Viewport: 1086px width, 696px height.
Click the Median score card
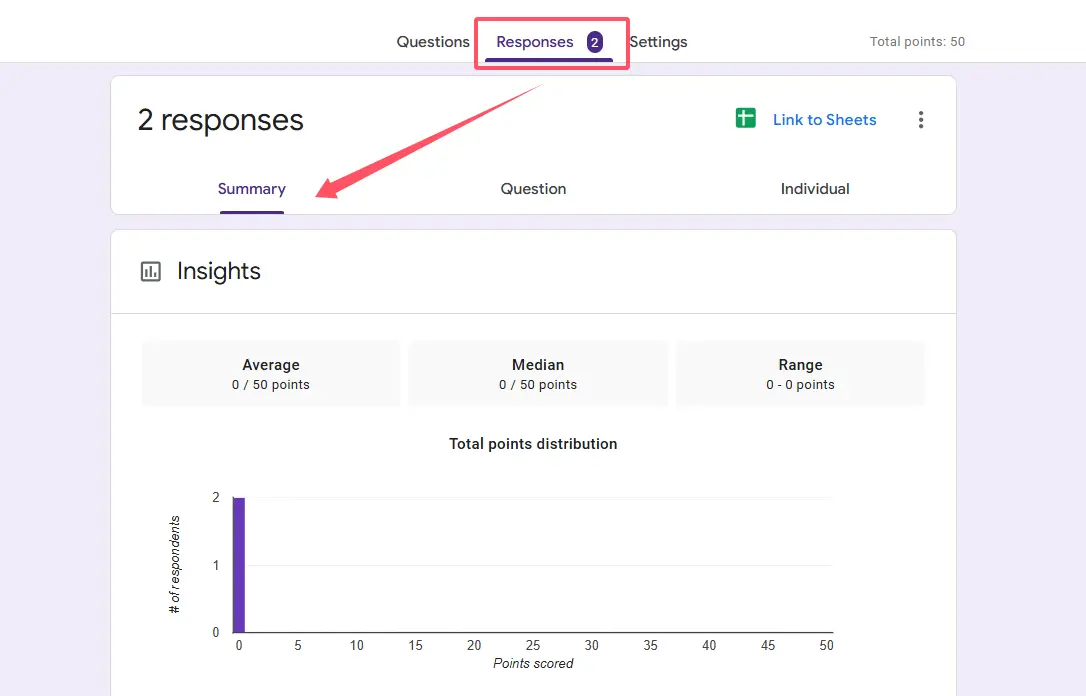point(538,374)
